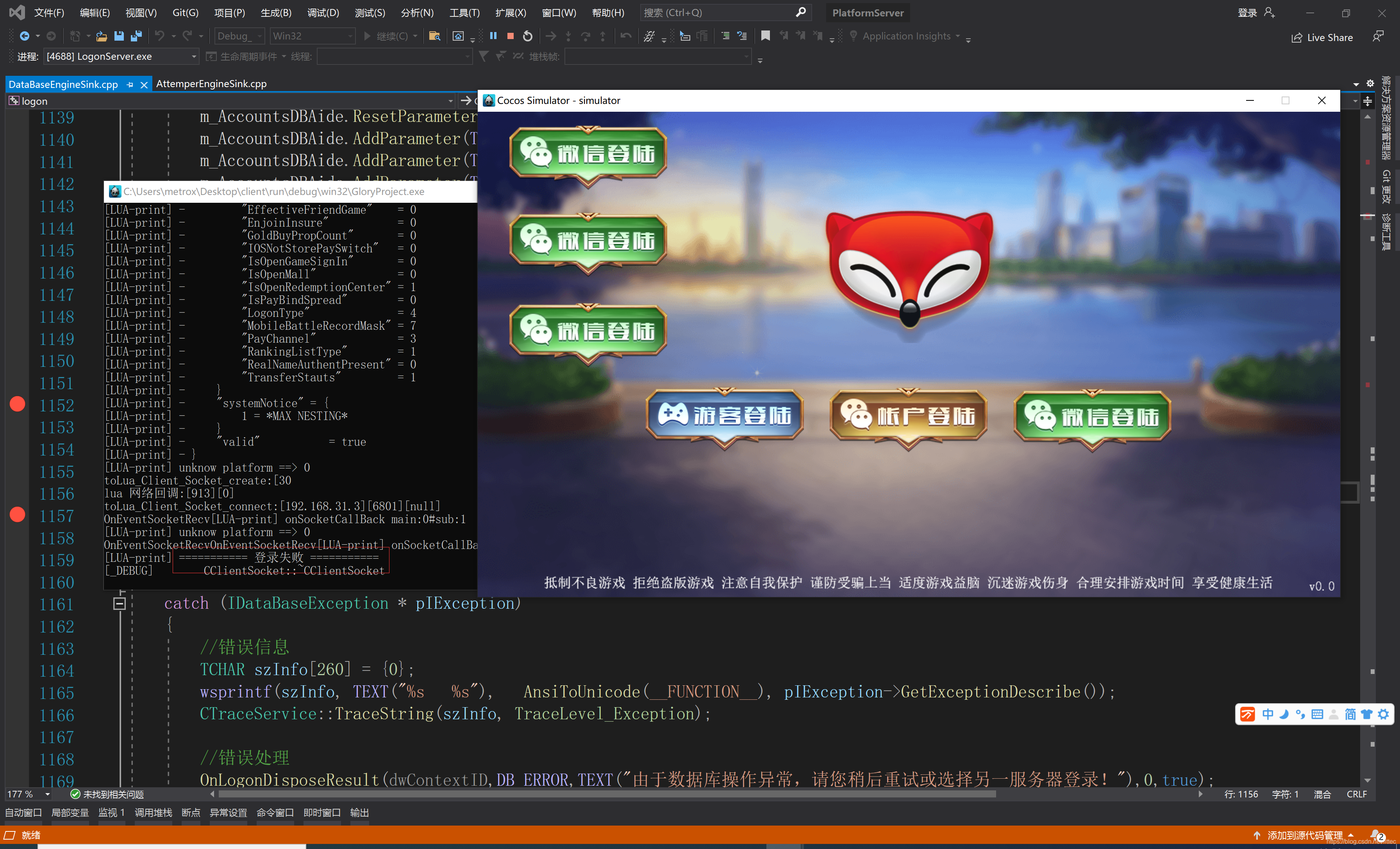Viewport: 1400px width, 849px height.
Task: Click the show next statement arrow
Action: point(550,36)
